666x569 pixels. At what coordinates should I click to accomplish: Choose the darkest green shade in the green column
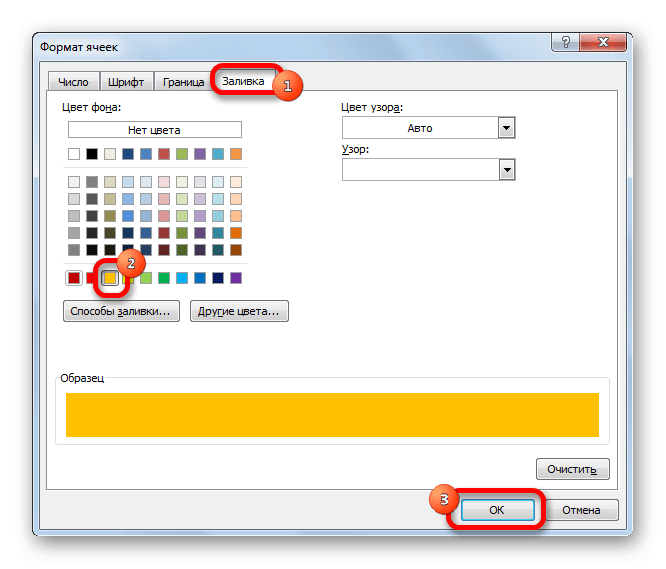click(x=182, y=250)
